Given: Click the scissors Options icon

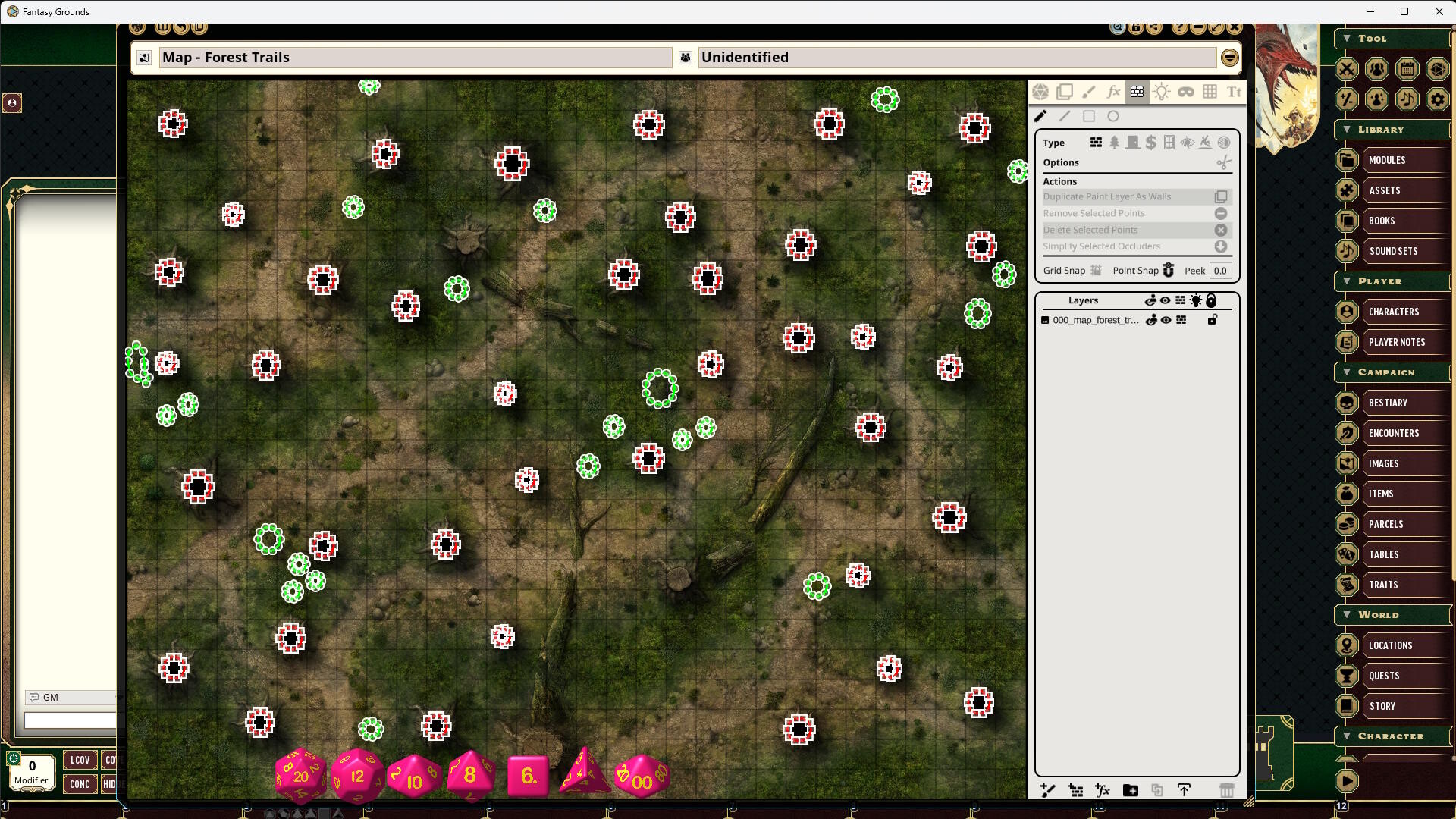Looking at the screenshot, I should point(1223,162).
